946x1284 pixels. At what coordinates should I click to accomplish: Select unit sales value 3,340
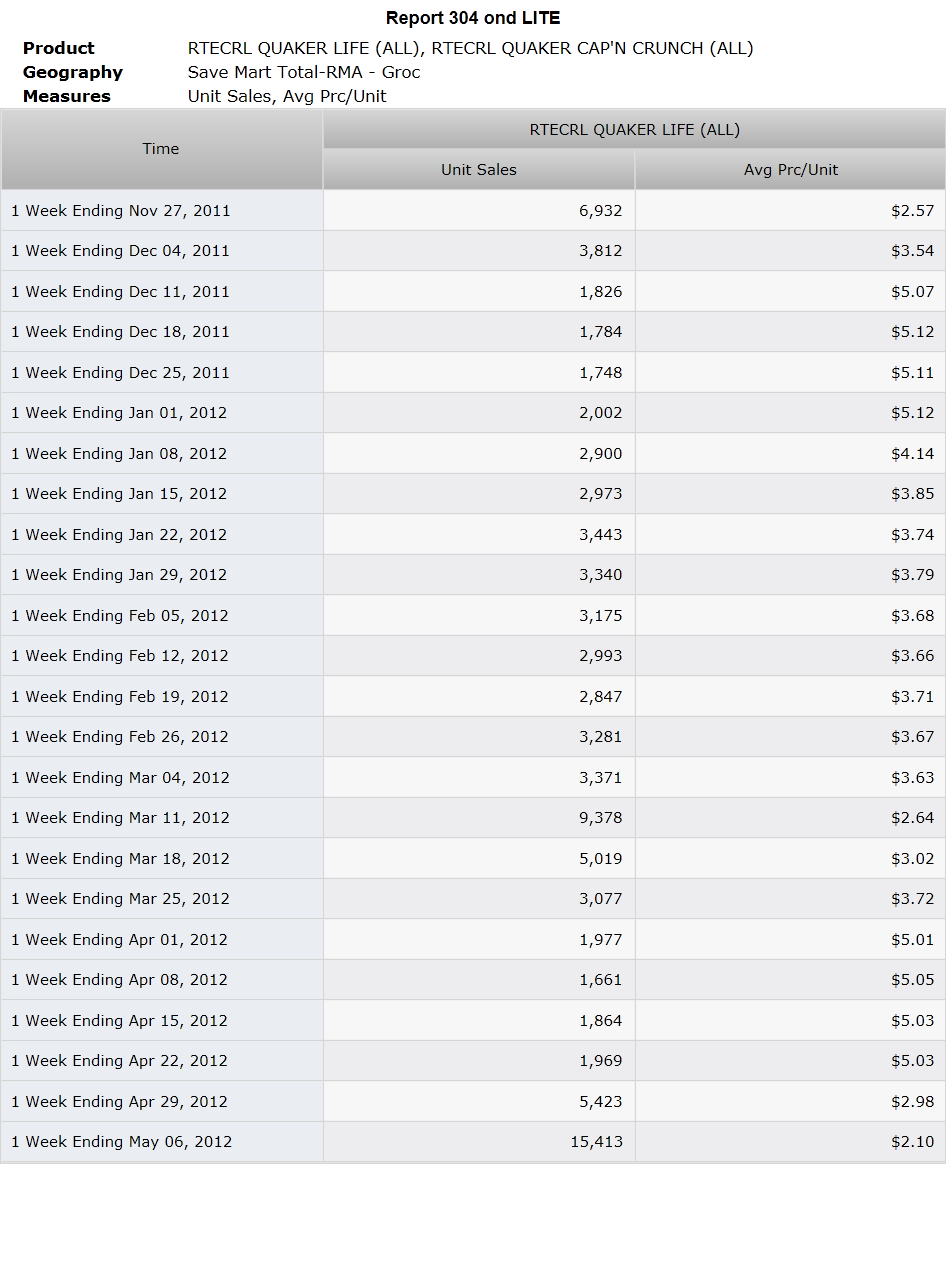pyautogui.click(x=600, y=575)
